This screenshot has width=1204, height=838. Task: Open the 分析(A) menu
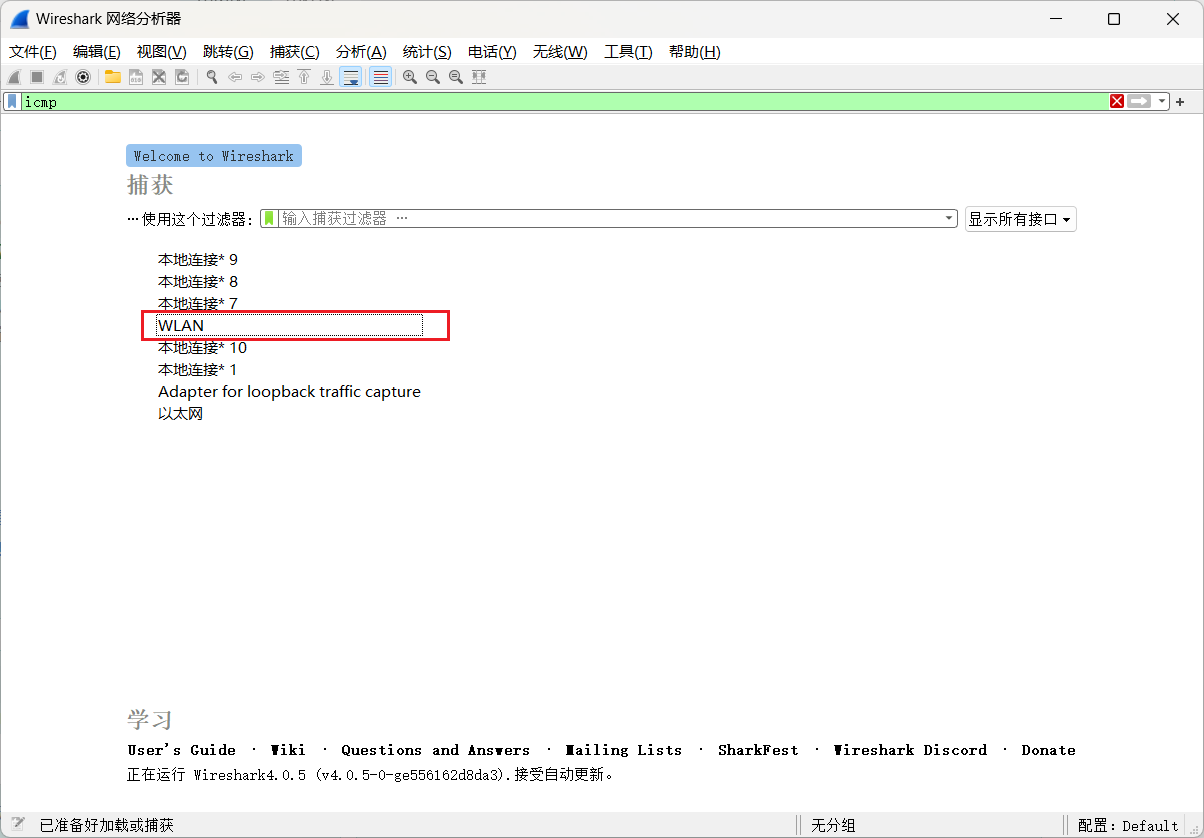361,52
